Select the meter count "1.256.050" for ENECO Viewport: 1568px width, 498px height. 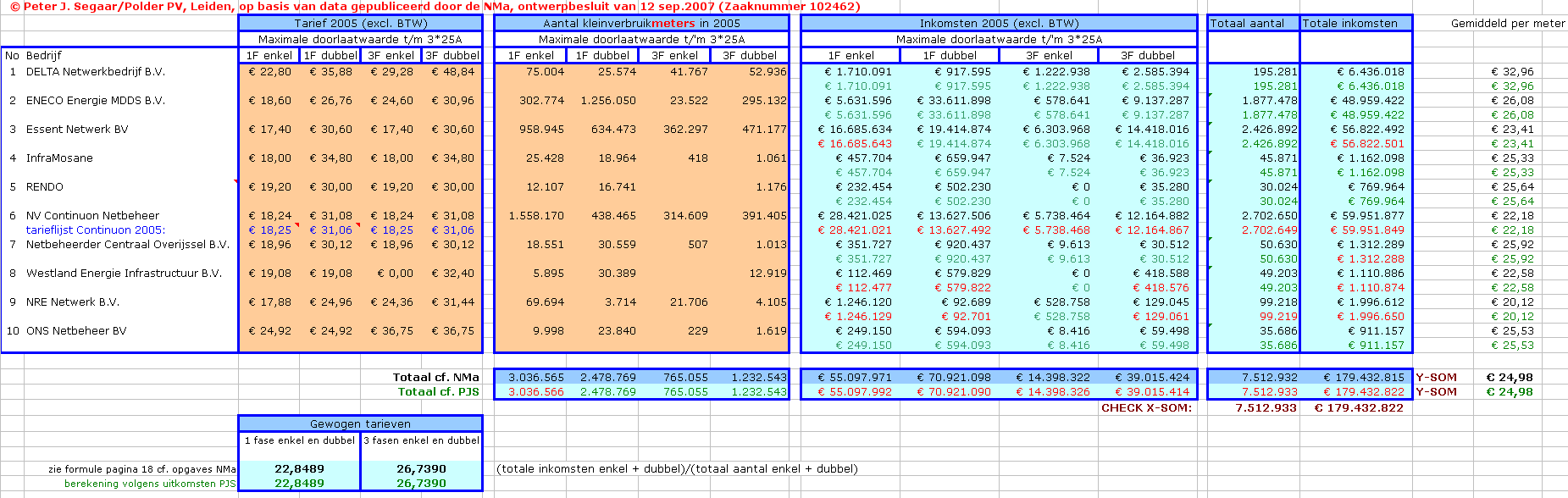tap(608, 101)
